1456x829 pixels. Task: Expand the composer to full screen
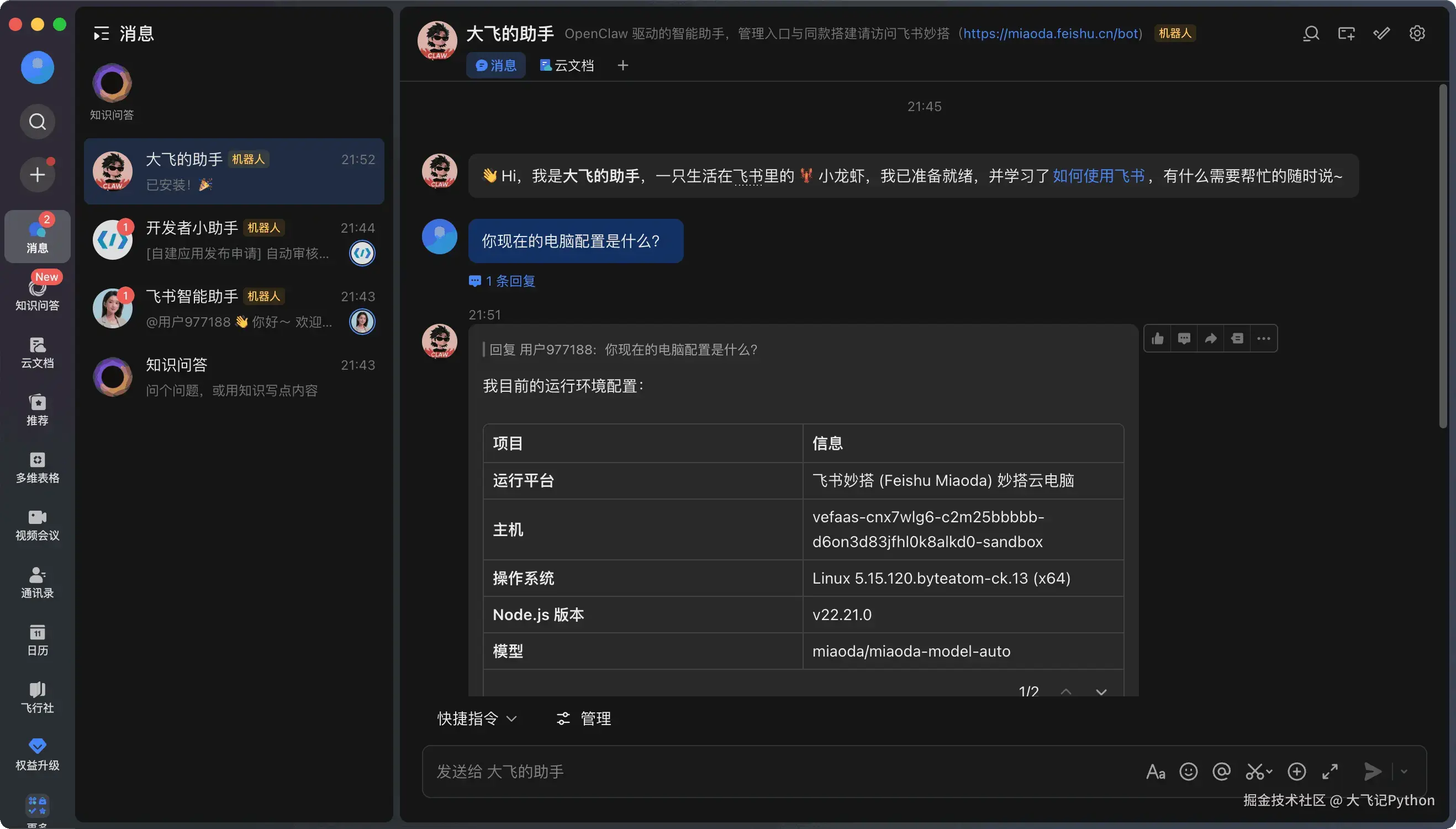pyautogui.click(x=1330, y=772)
